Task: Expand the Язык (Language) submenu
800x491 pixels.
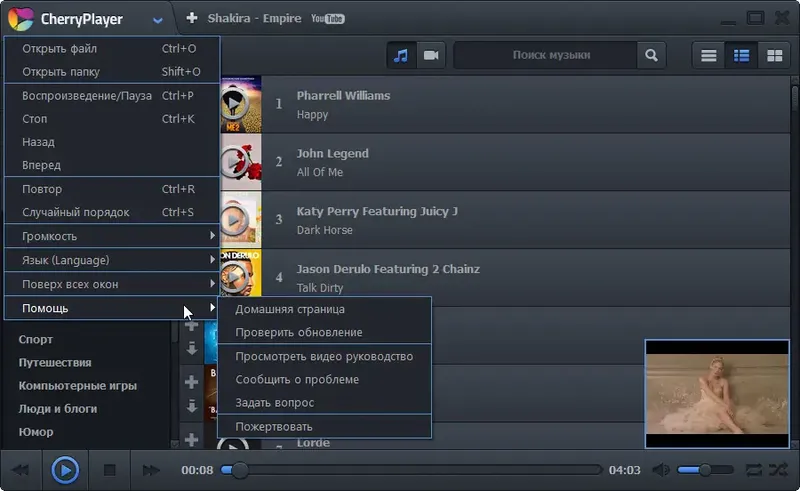Action: click(112, 260)
